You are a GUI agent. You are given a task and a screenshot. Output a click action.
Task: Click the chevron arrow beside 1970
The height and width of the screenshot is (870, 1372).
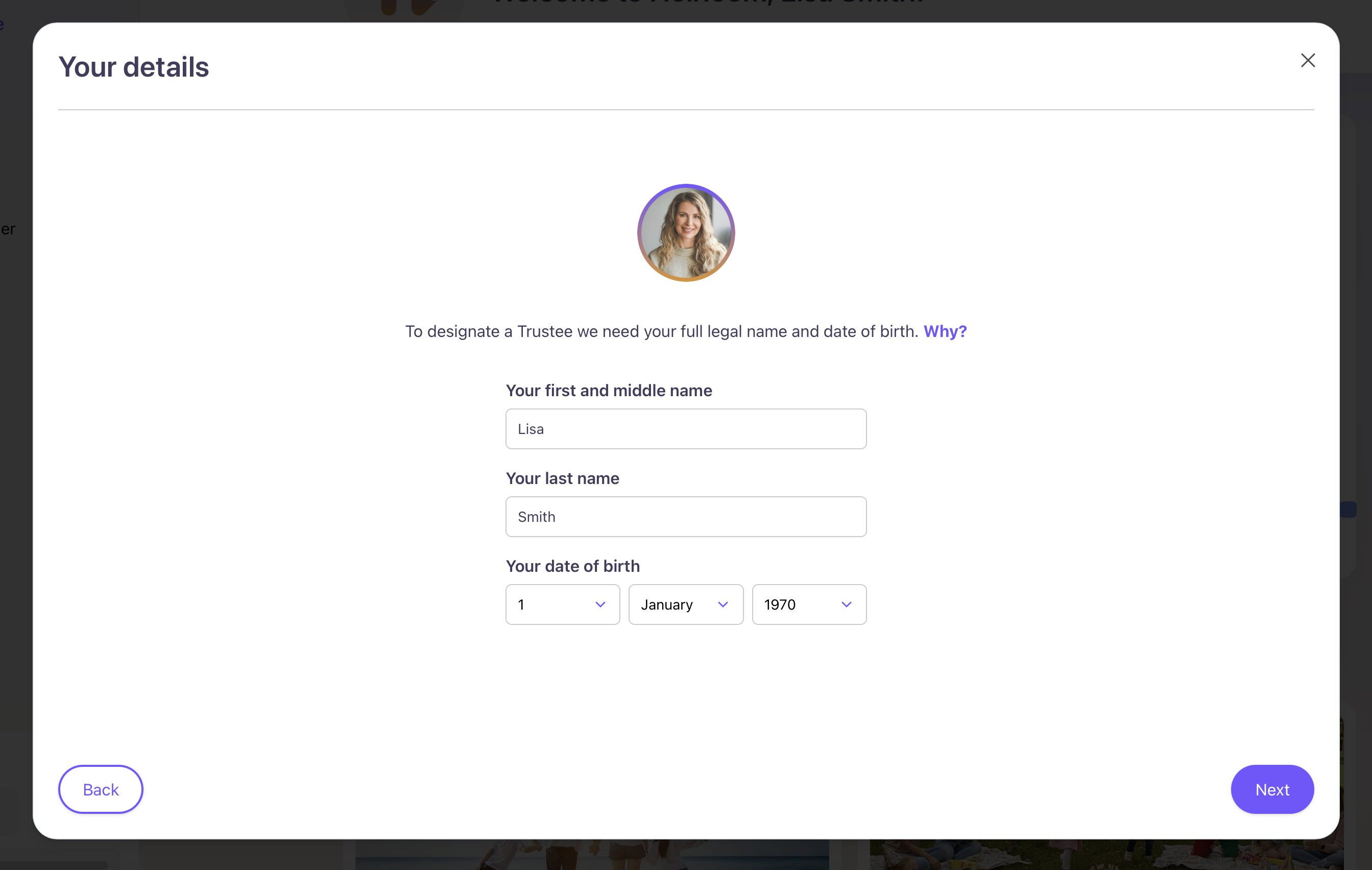pos(846,605)
